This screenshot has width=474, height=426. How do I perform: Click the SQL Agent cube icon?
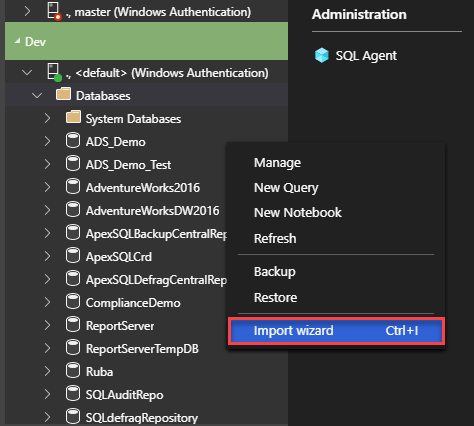point(322,55)
